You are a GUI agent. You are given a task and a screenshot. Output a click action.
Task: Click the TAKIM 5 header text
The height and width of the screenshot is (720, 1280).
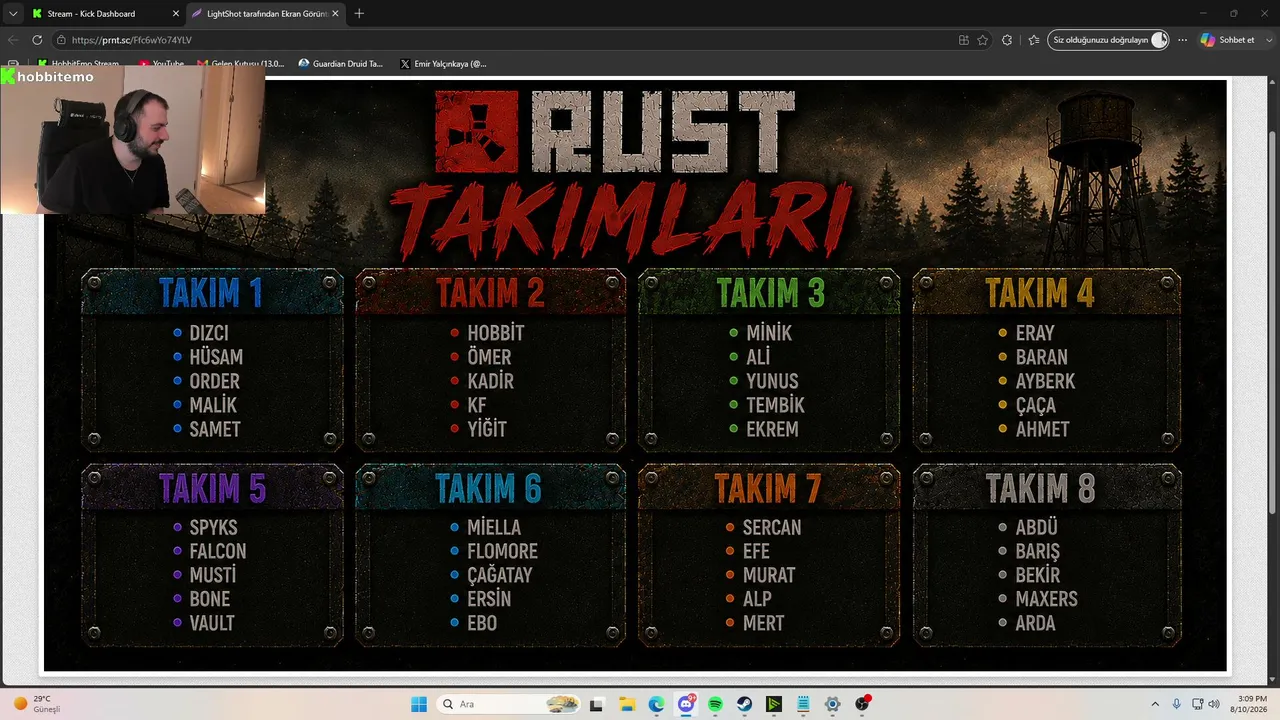pyautogui.click(x=212, y=488)
